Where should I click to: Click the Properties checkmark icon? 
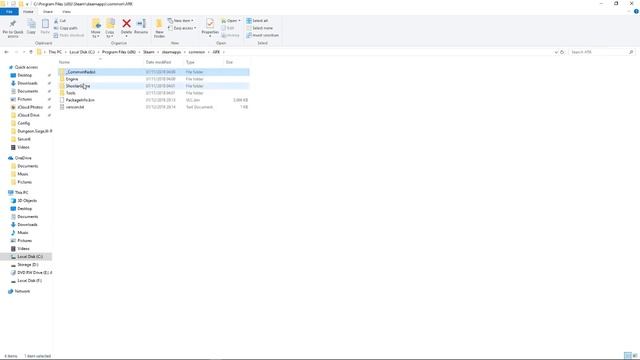point(210,24)
